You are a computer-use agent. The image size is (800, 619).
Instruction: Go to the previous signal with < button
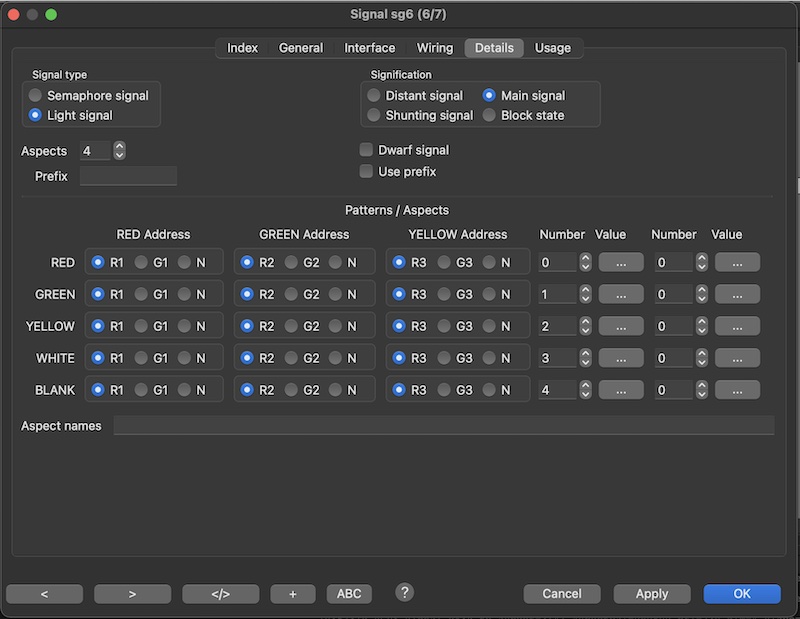pos(44,594)
